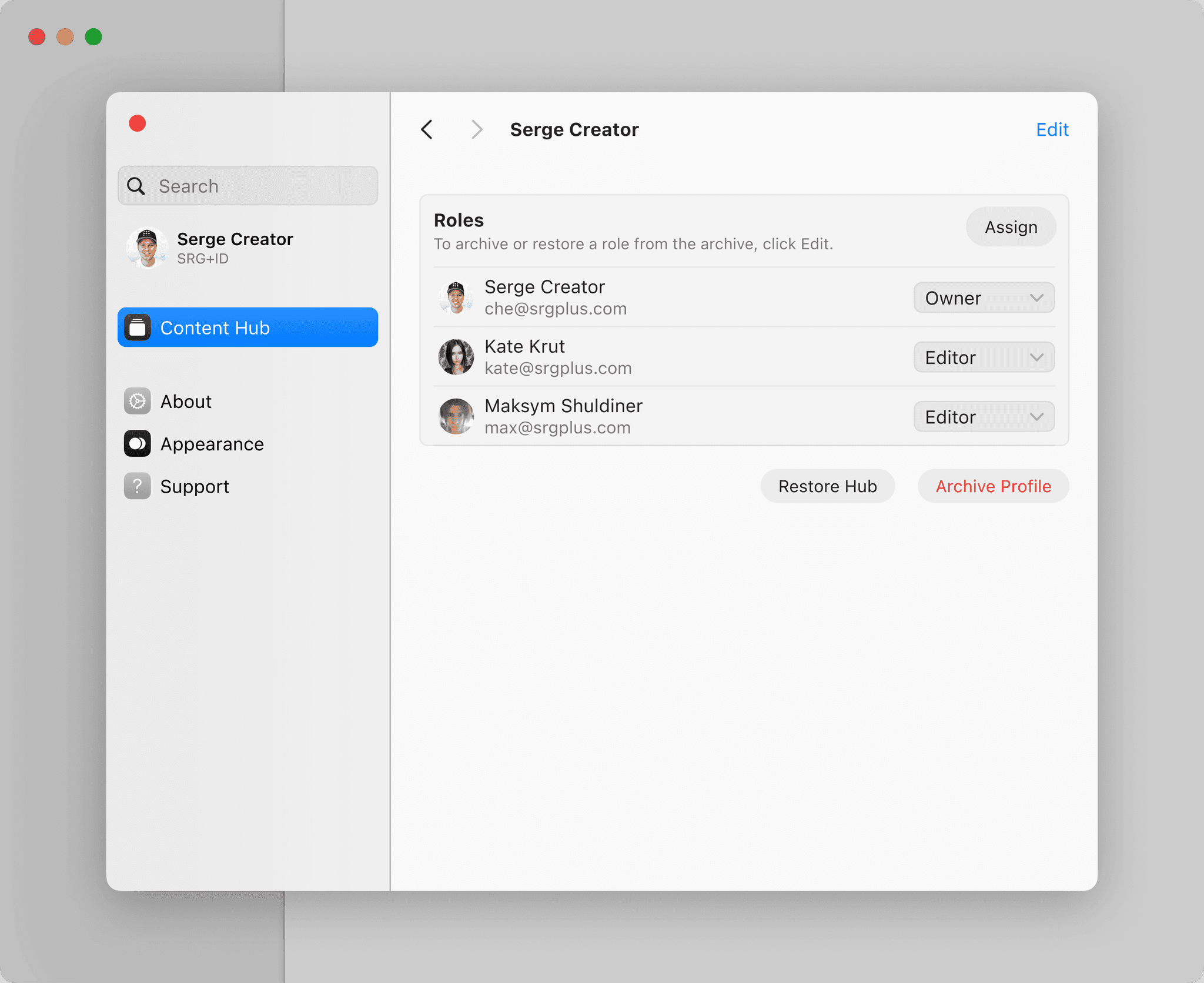Image resolution: width=1204 pixels, height=983 pixels.
Task: Open Serge Creator's Owner role dropdown
Action: tap(984, 298)
